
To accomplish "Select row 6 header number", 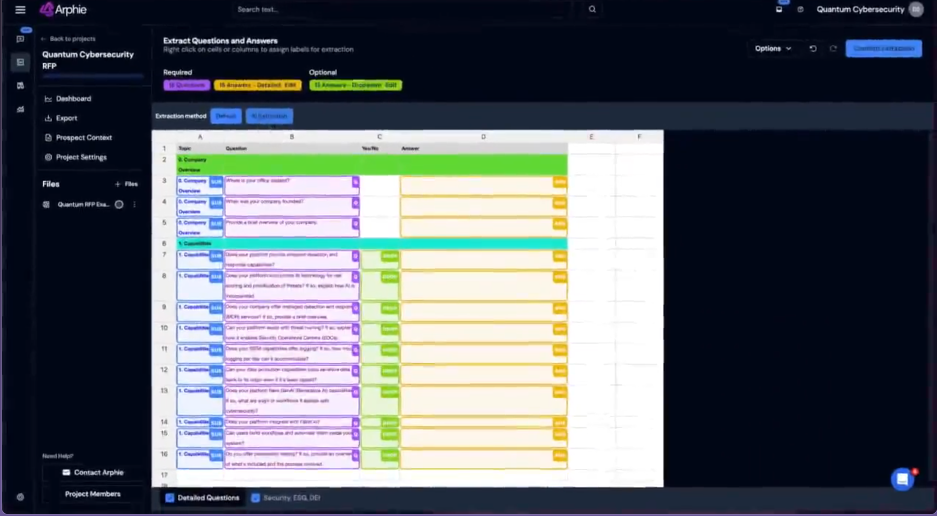I will (x=164, y=243).
